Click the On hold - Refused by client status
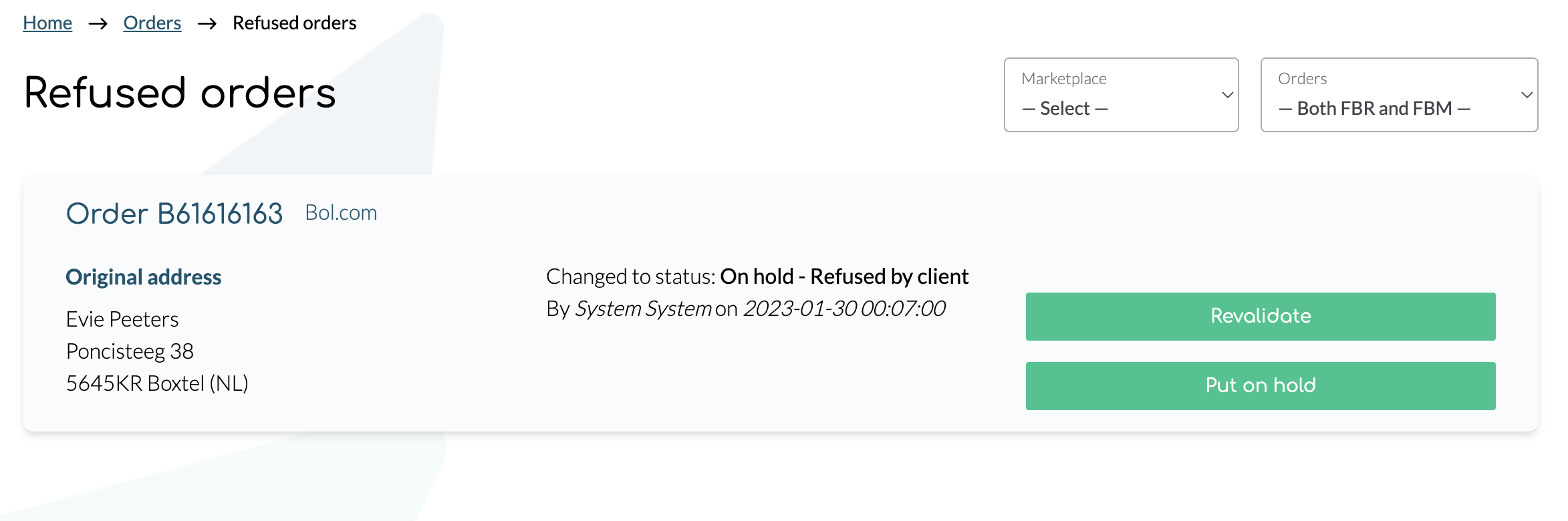The height and width of the screenshot is (521, 1568). click(844, 277)
